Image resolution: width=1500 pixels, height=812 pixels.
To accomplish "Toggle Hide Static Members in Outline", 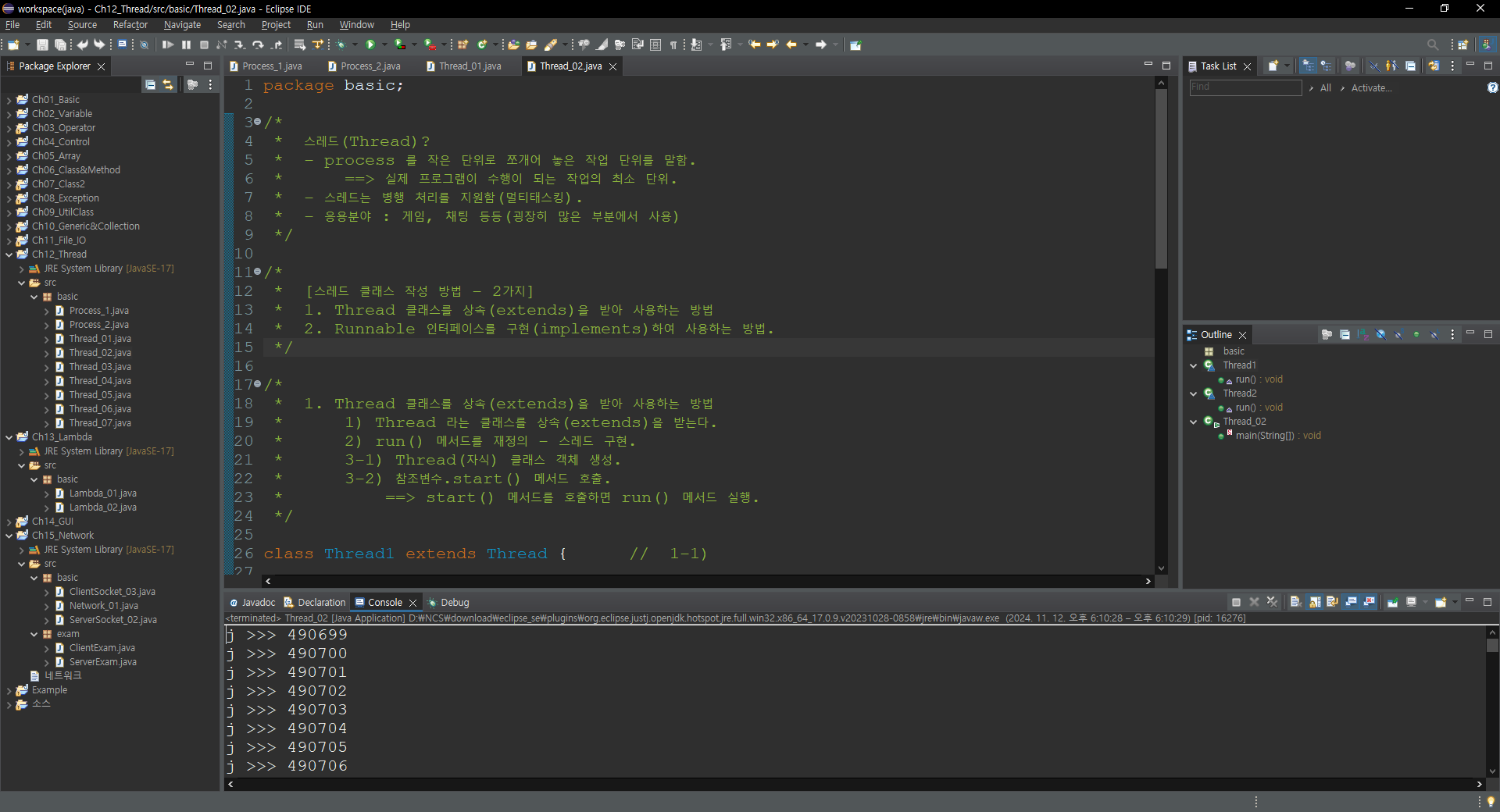I will tap(1398, 335).
